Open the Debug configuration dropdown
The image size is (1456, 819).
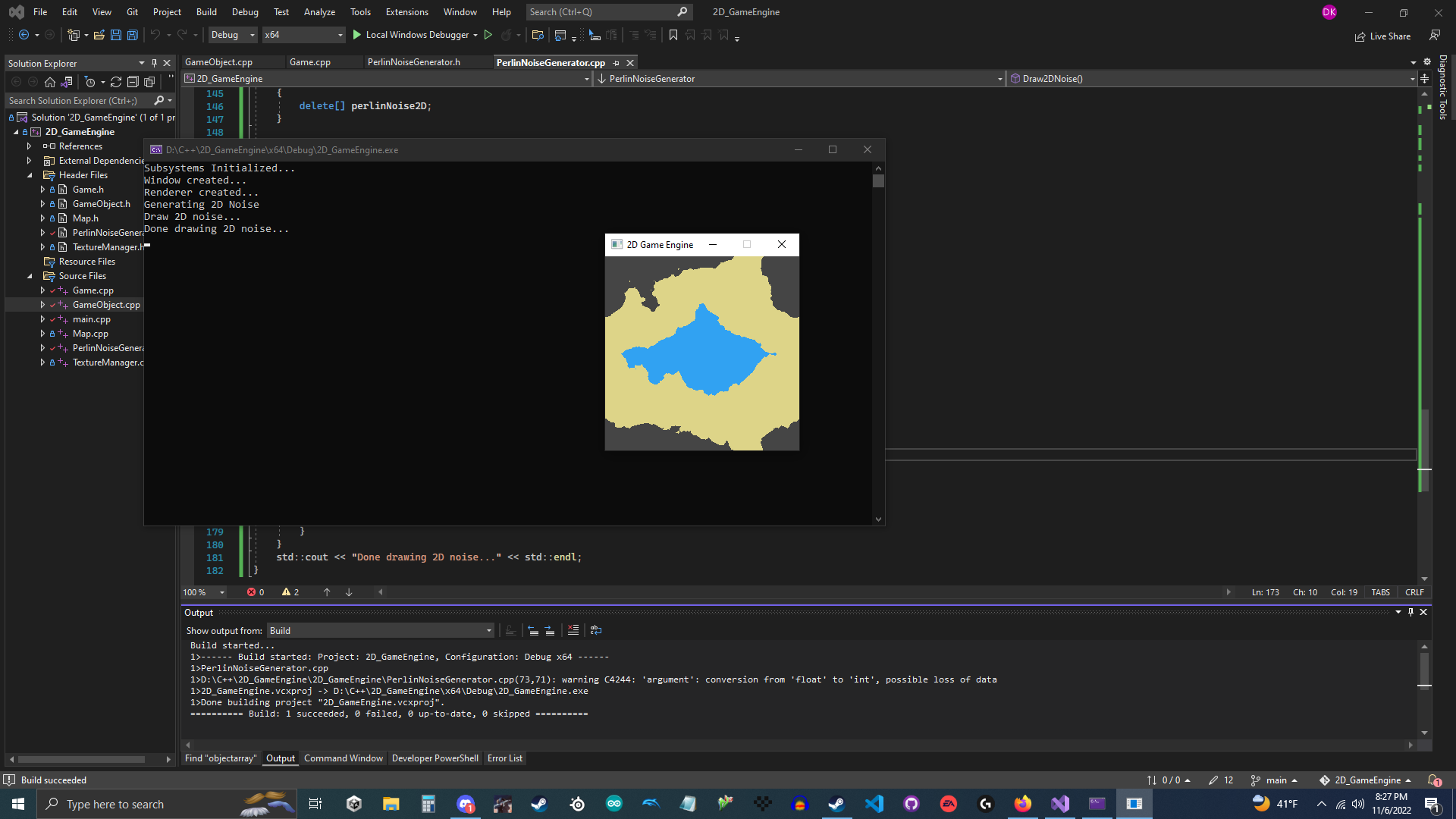point(232,35)
